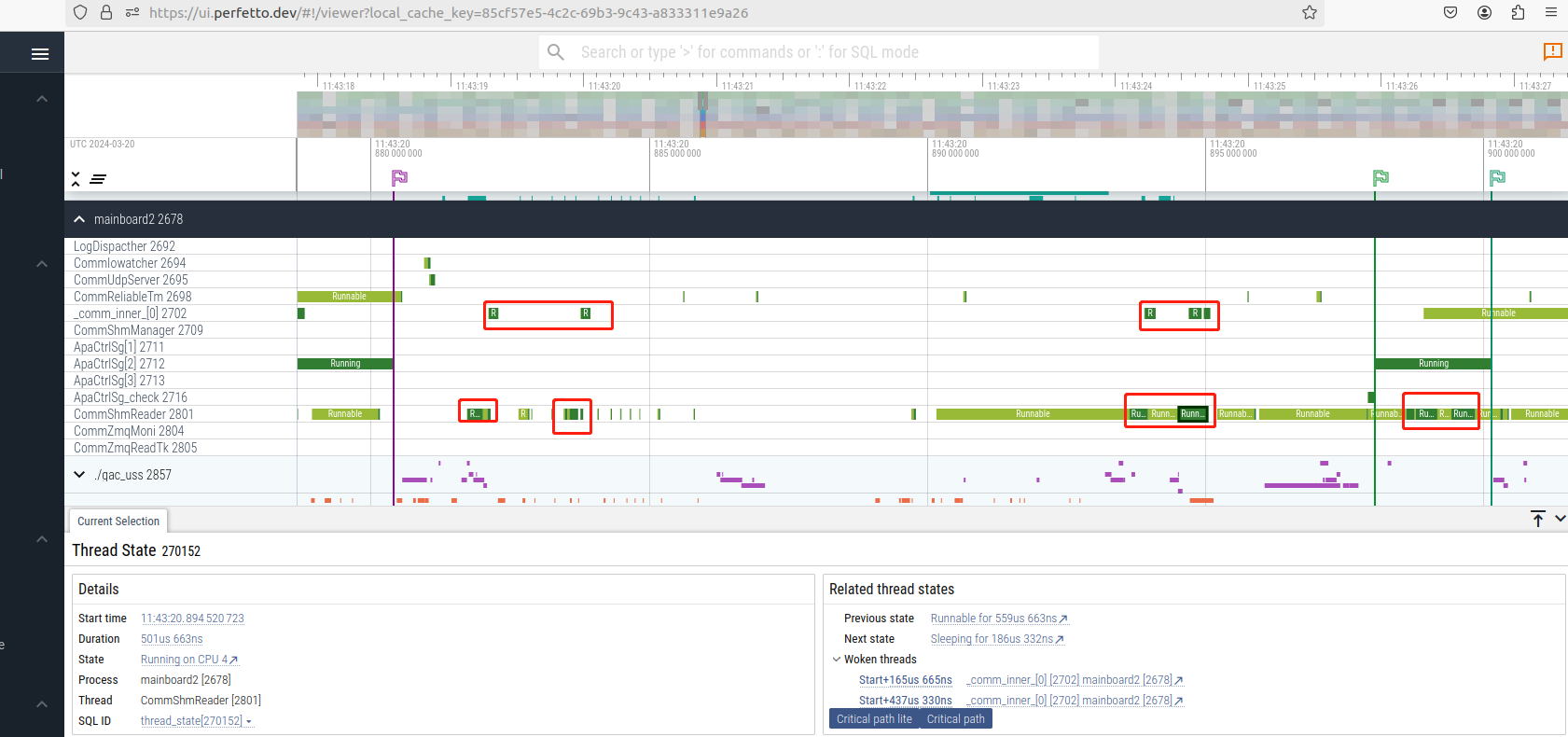Select the Current Selection tab
This screenshot has height=737, width=1568.
[x=118, y=521]
